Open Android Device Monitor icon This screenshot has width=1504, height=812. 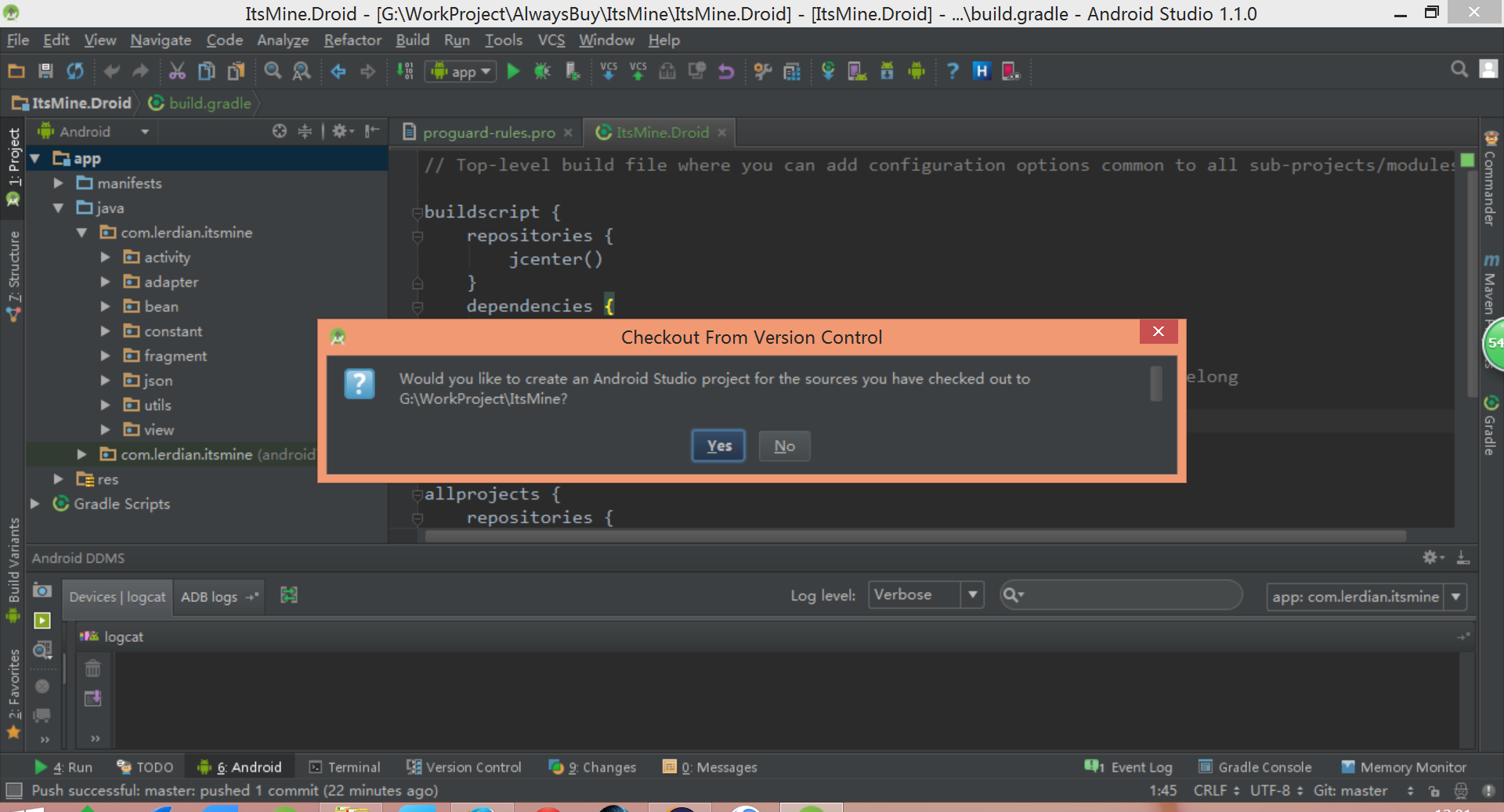[916, 71]
